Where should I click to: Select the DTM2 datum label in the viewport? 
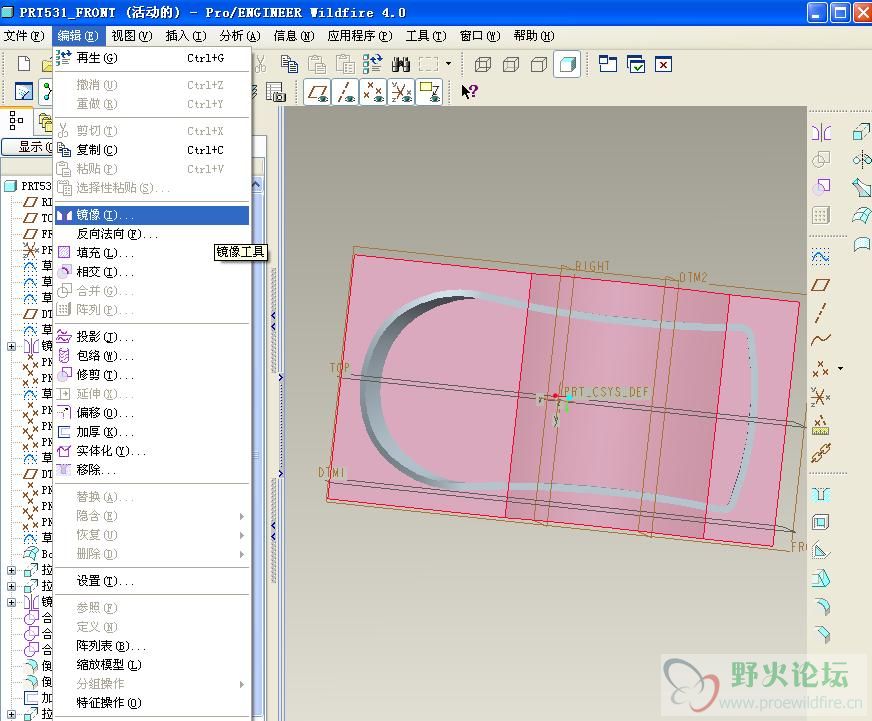point(693,277)
